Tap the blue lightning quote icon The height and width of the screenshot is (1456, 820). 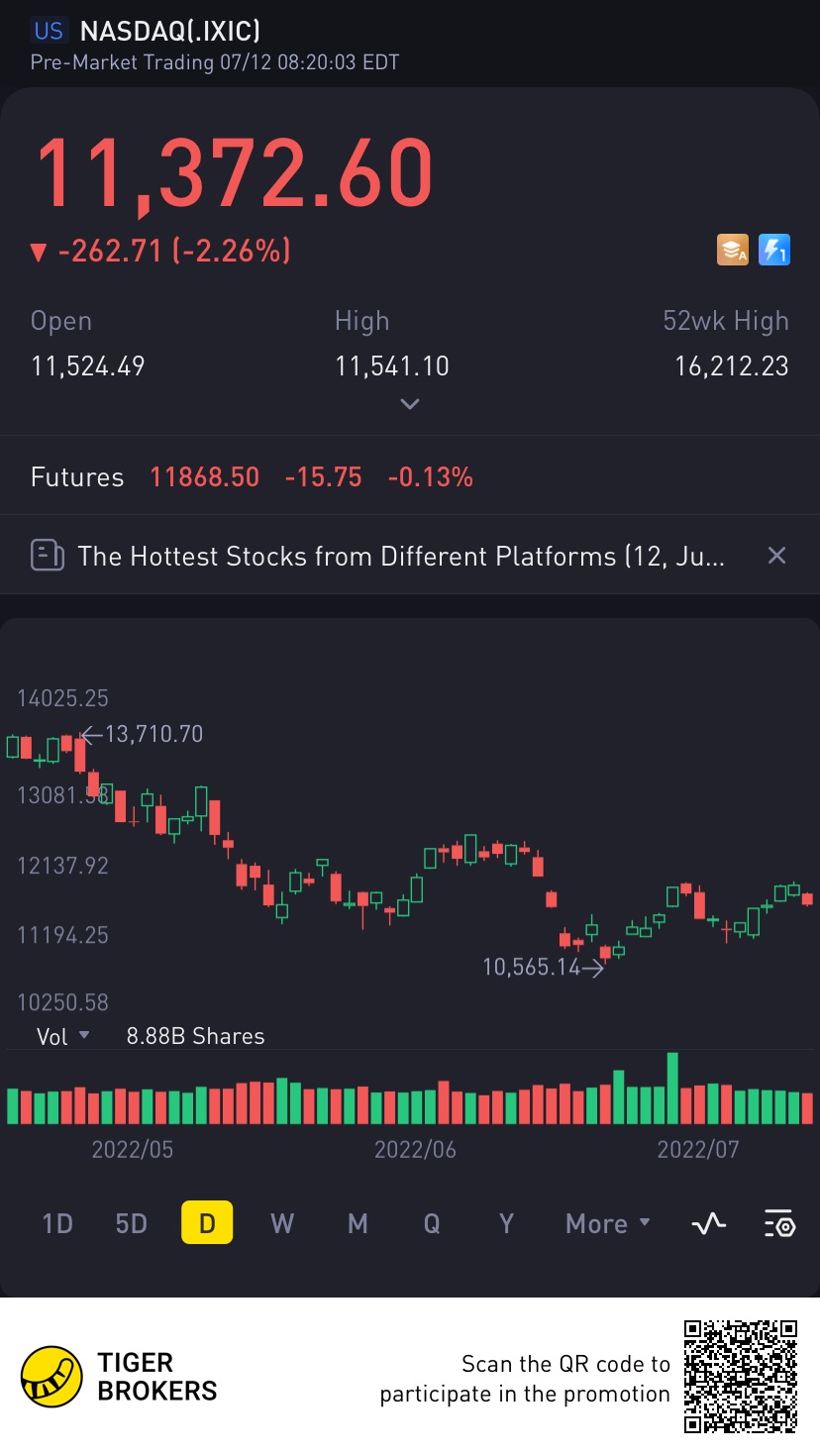773,251
